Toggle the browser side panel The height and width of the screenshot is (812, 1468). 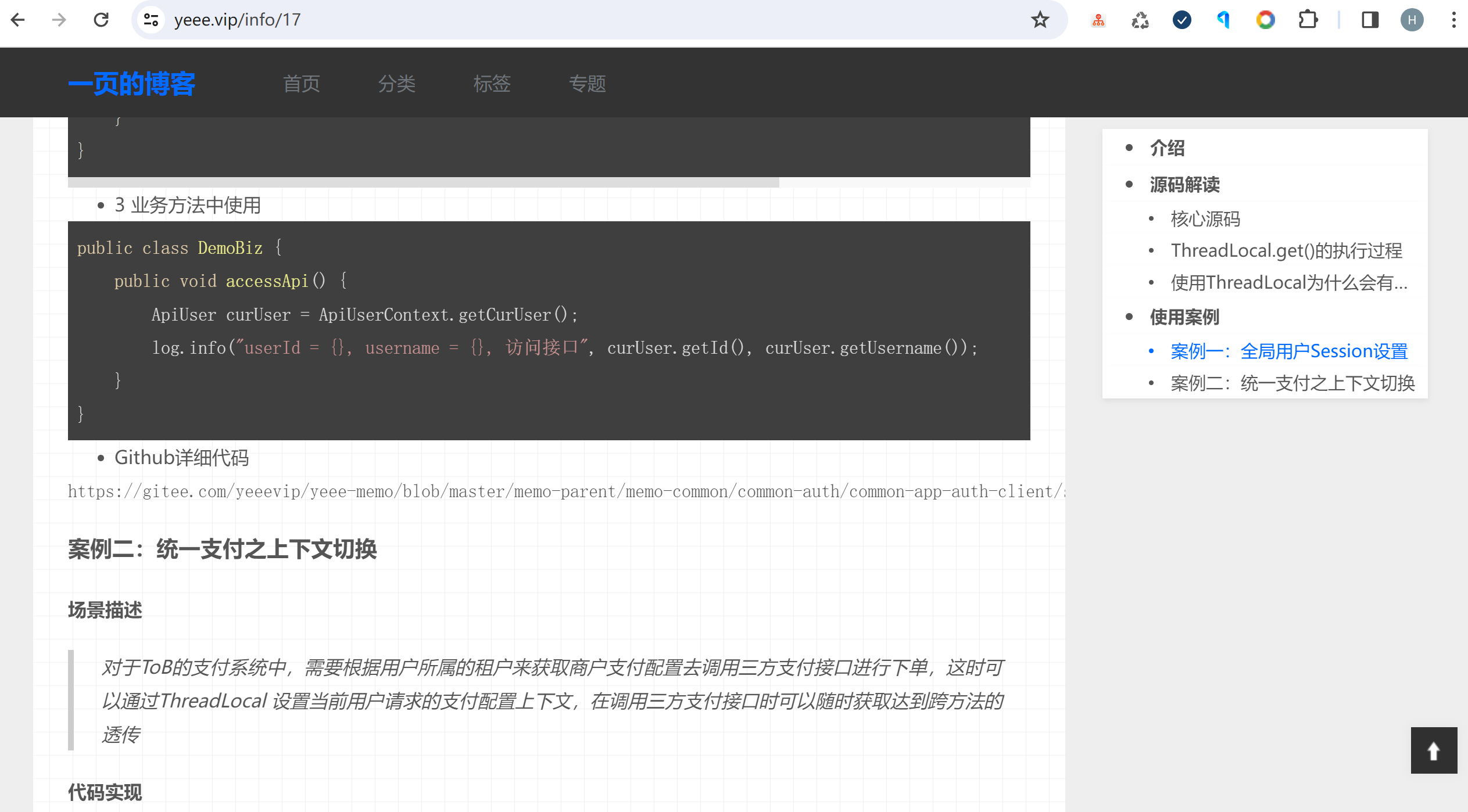tap(1370, 19)
